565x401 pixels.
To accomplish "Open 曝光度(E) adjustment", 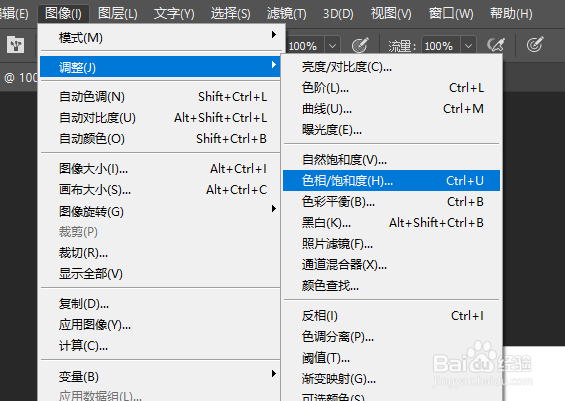I will 391,129.
